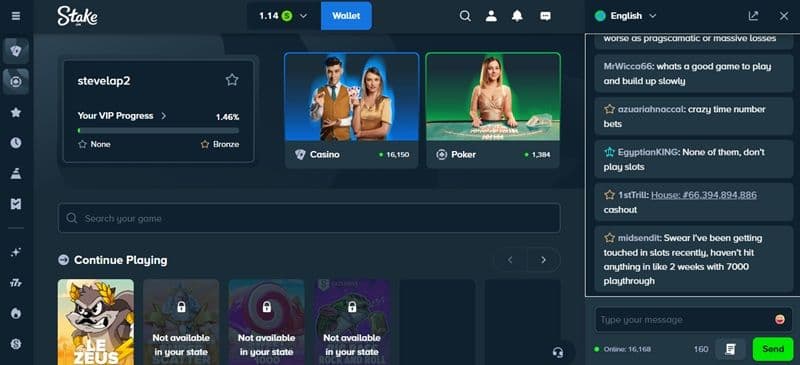
Task: Open the chat rules document icon
Action: [x=730, y=349]
